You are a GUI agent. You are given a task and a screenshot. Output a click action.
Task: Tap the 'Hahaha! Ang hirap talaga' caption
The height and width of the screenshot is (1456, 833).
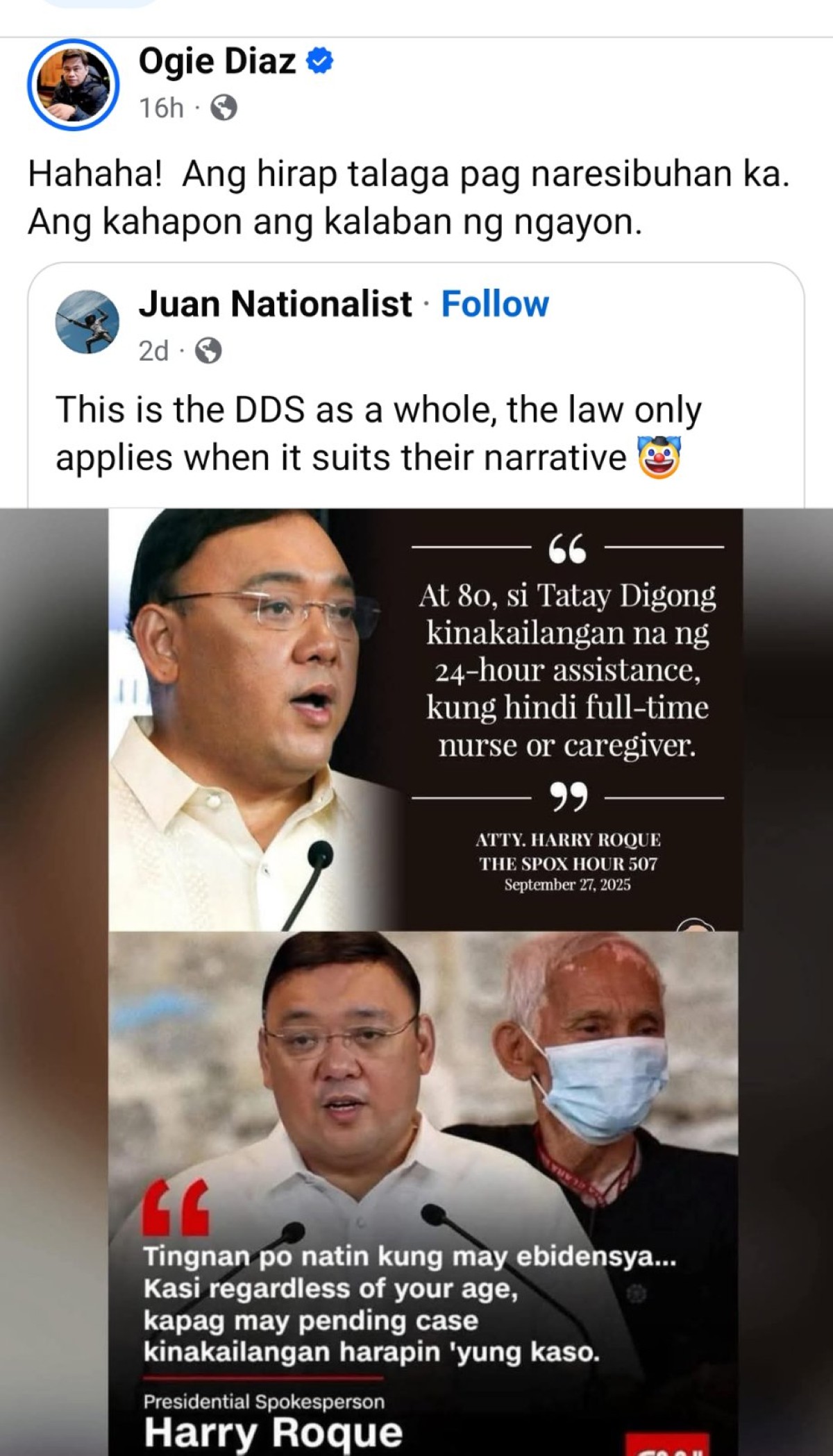pyautogui.click(x=409, y=198)
